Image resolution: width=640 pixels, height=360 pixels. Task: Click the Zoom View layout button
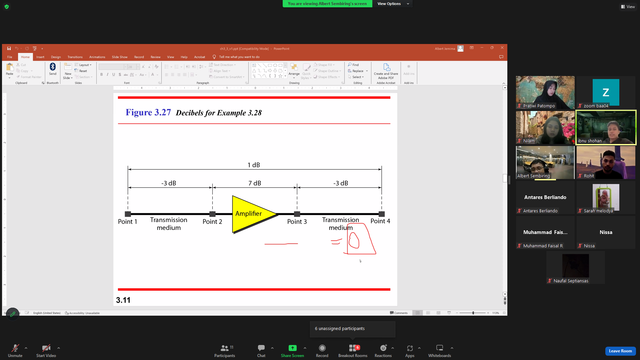pos(628,7)
